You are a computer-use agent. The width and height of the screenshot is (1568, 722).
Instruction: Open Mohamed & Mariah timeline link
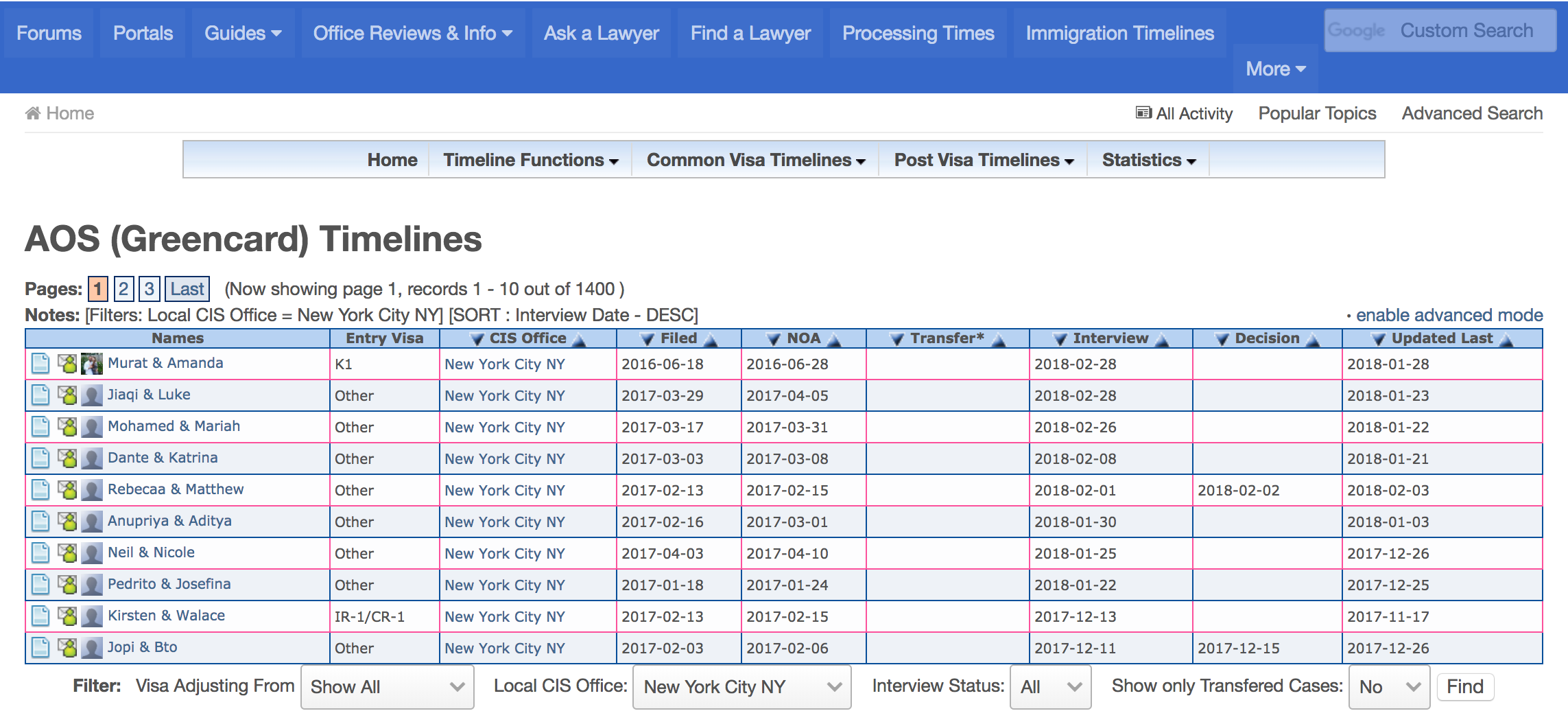pyautogui.click(x=174, y=426)
